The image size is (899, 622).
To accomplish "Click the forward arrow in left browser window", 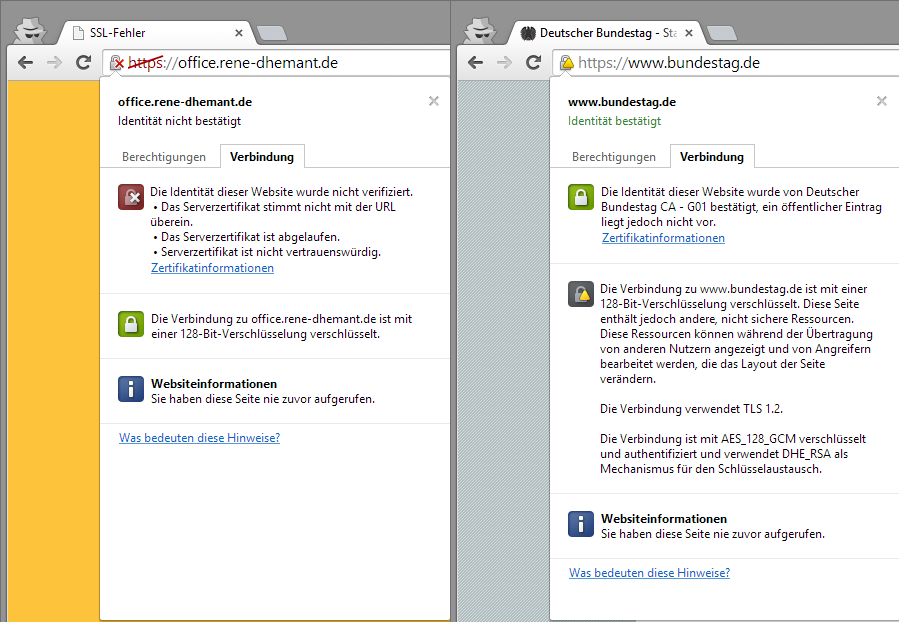I will point(55,63).
